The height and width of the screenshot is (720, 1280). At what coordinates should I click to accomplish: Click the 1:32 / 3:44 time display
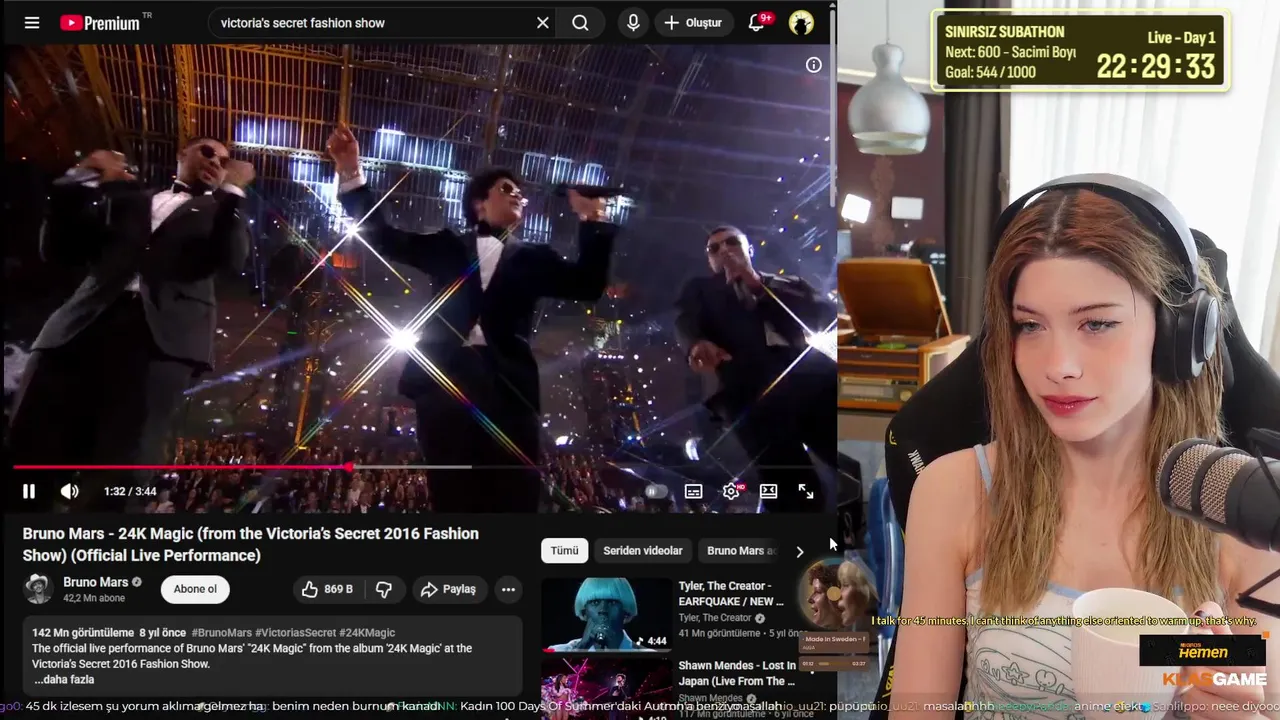point(130,491)
